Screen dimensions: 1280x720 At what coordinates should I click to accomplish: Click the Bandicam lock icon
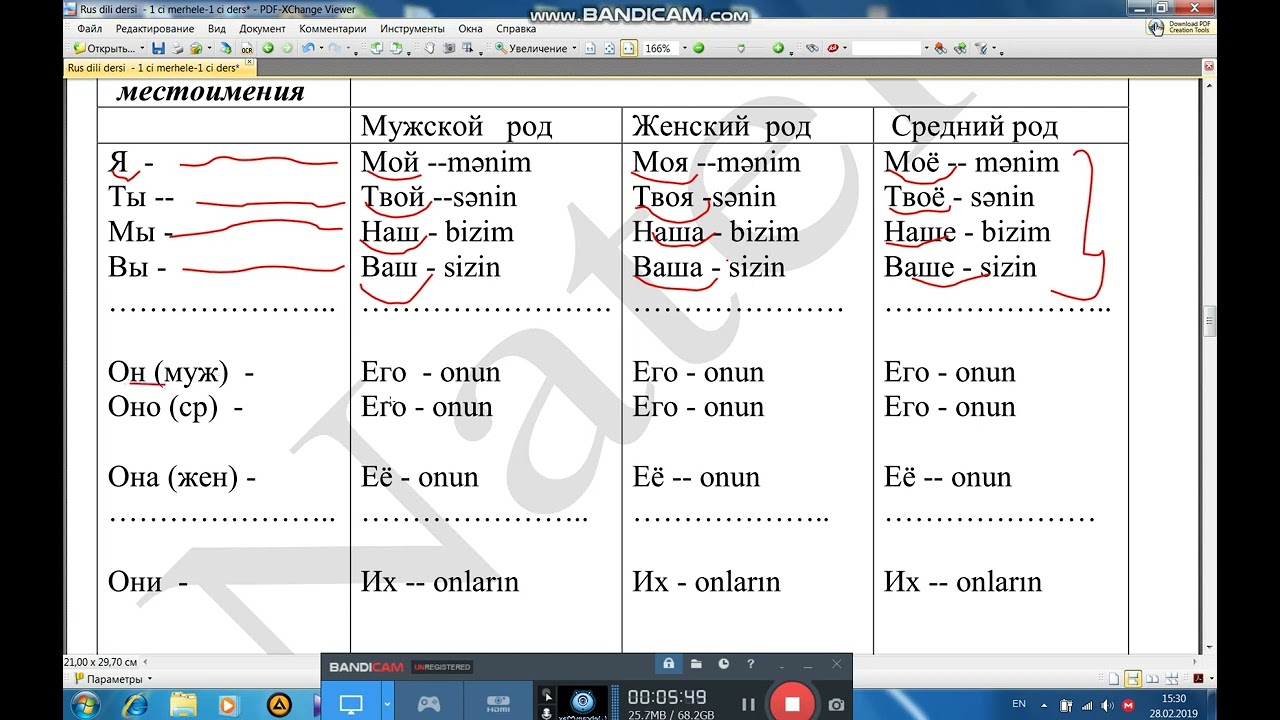pos(668,663)
